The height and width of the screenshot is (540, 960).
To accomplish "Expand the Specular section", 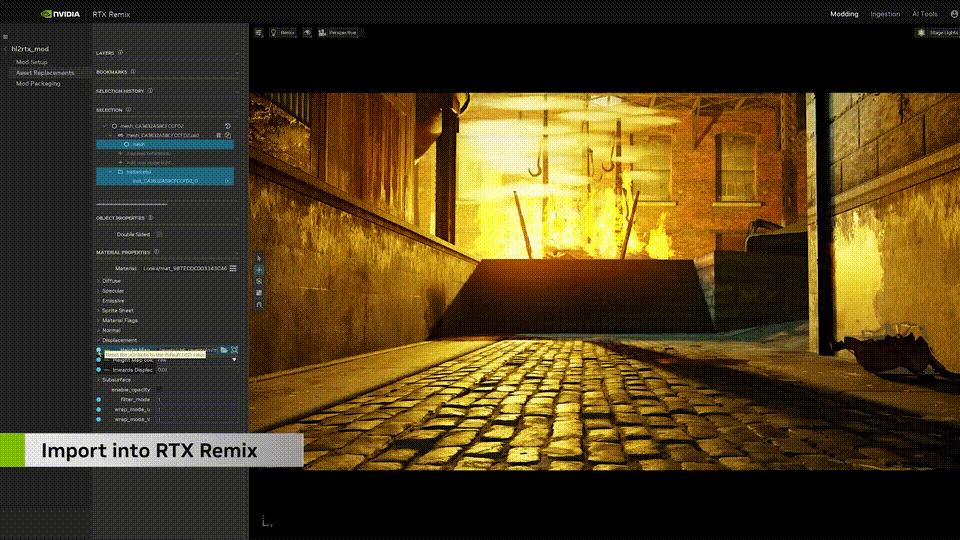I will [113, 291].
